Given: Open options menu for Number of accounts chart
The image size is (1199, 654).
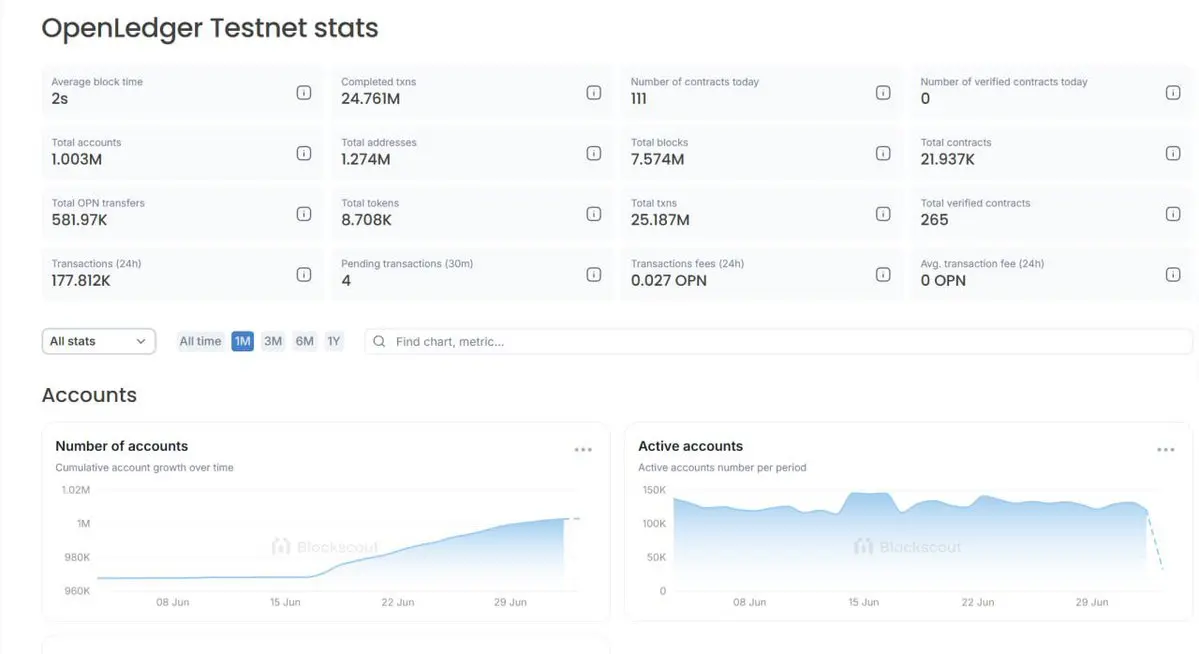Looking at the screenshot, I should click(583, 450).
